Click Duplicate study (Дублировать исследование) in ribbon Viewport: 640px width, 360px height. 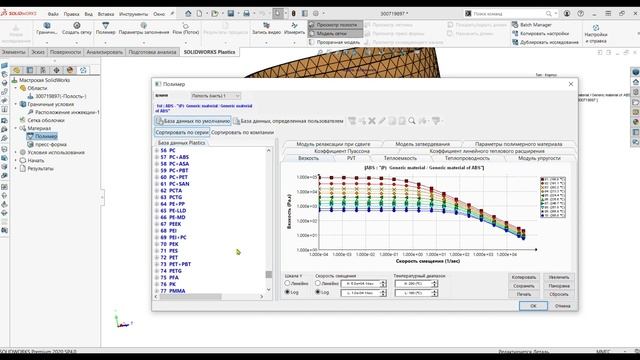point(545,42)
